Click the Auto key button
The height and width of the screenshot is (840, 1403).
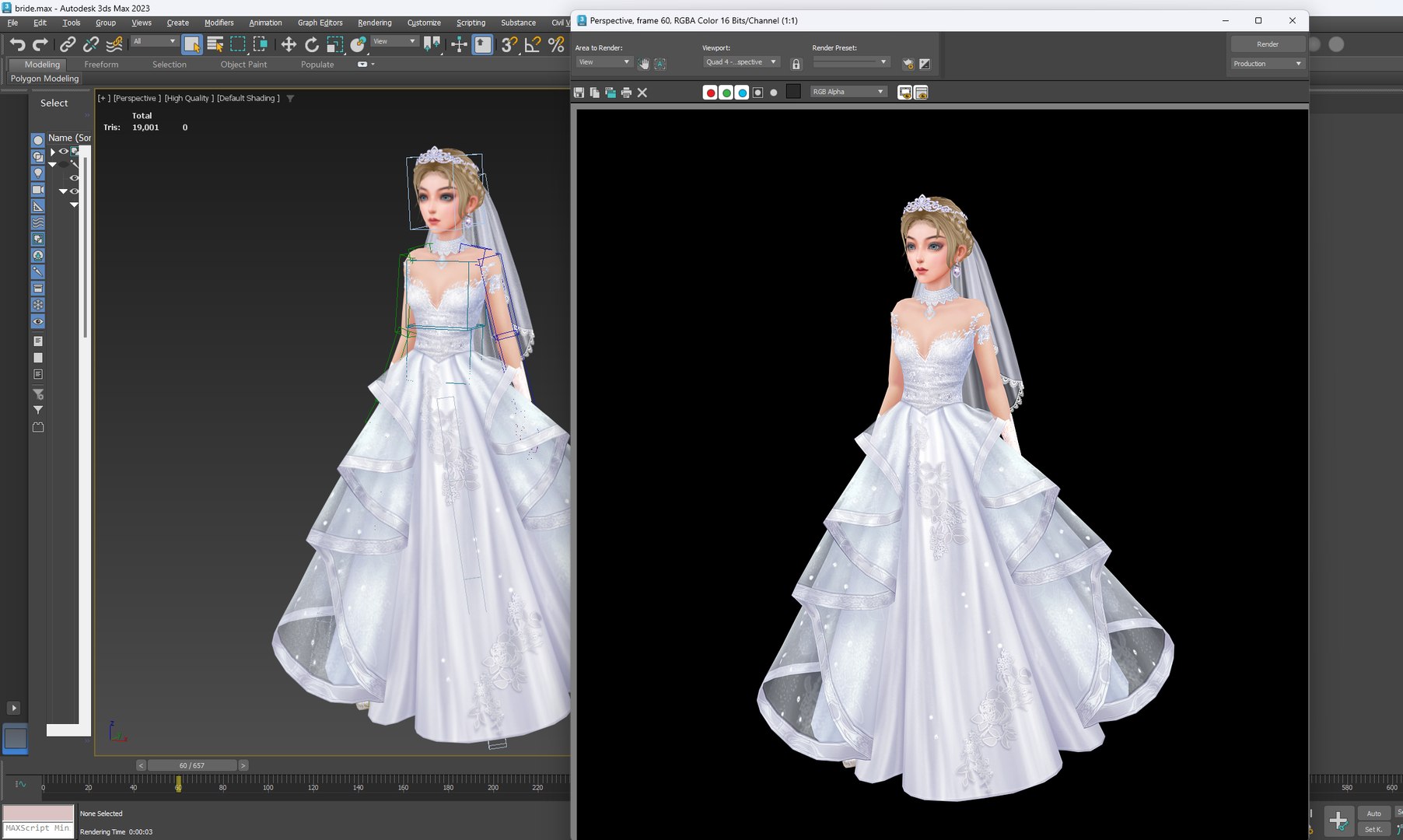[1374, 814]
